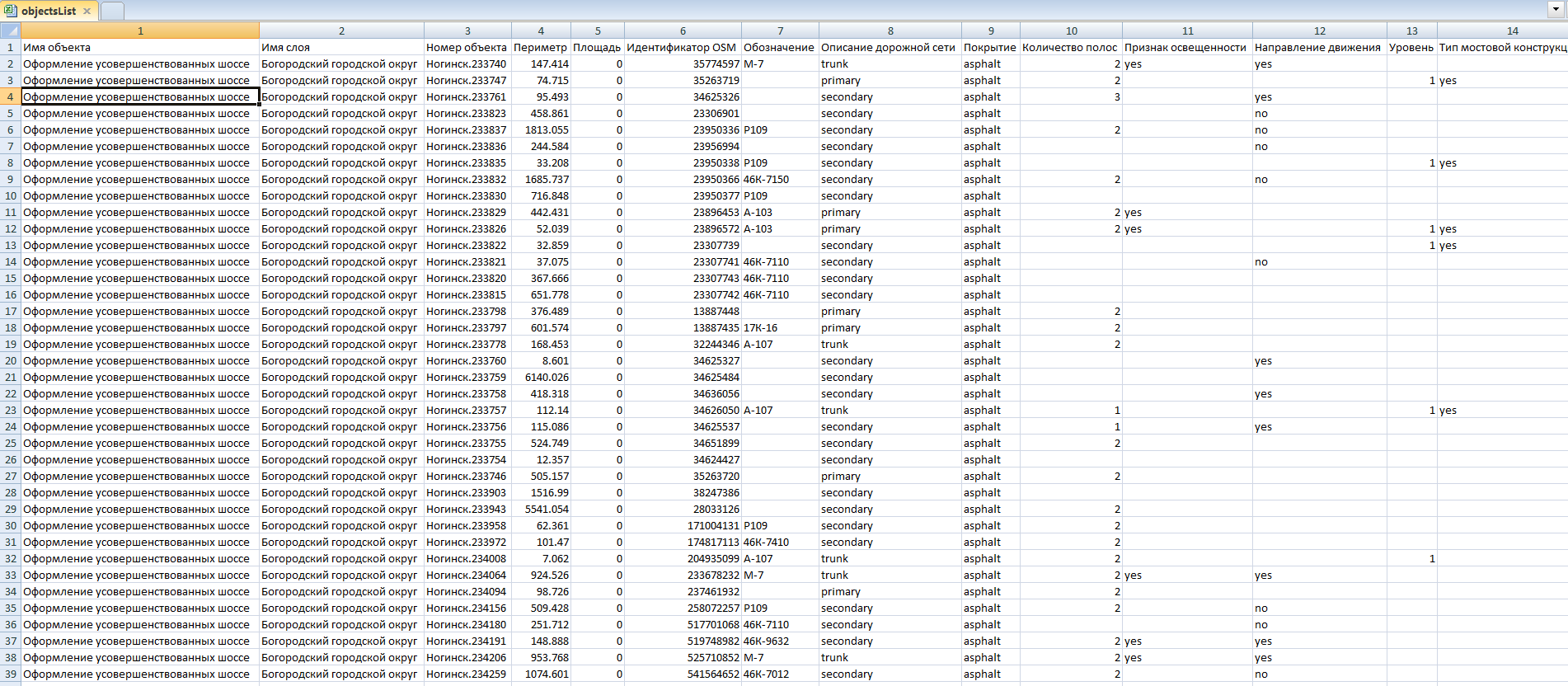This screenshot has width=1568, height=686.
Task: Select the OSM identifier 171004131
Action: tap(683, 525)
